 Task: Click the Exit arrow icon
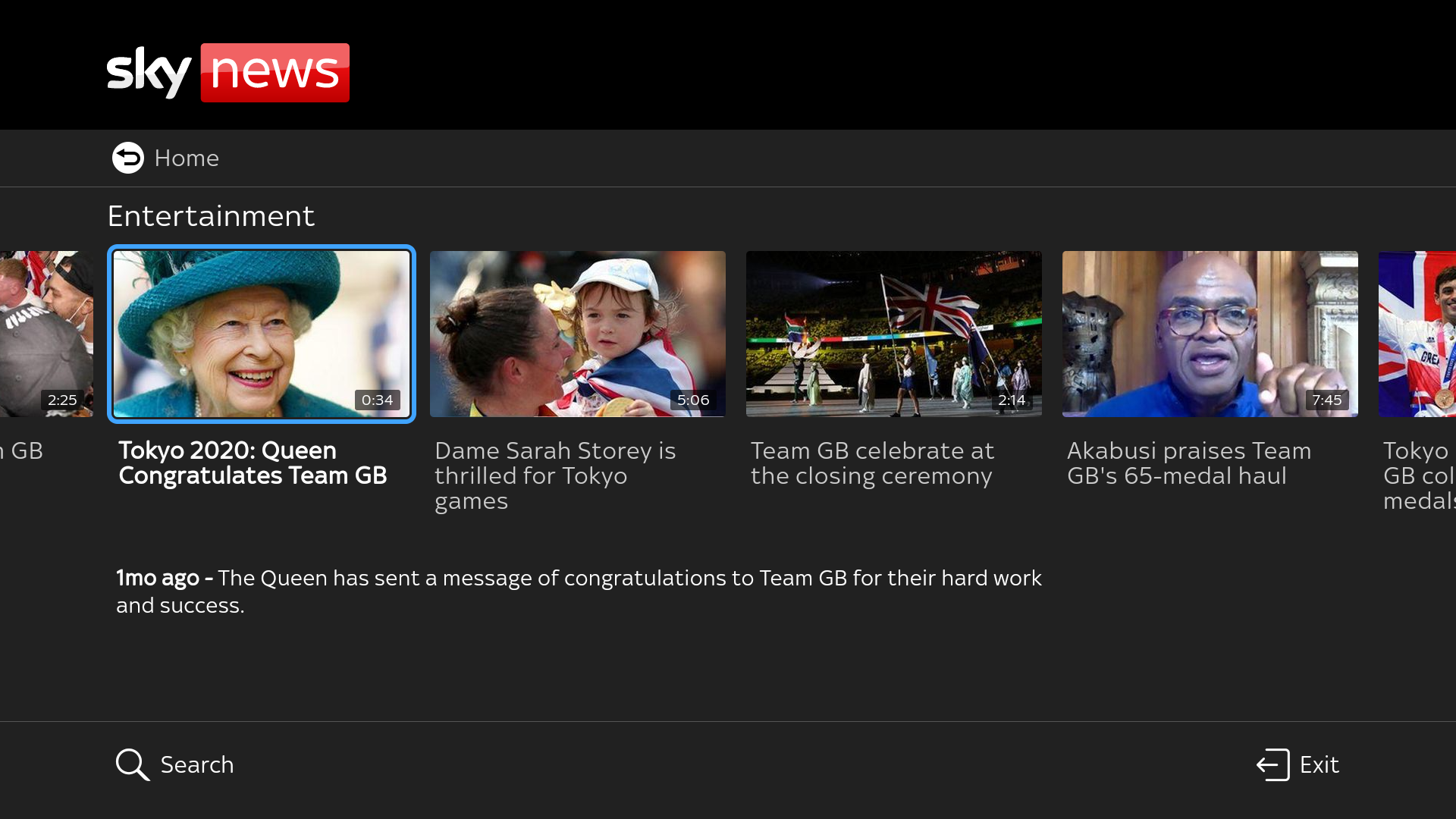coord(1271,764)
